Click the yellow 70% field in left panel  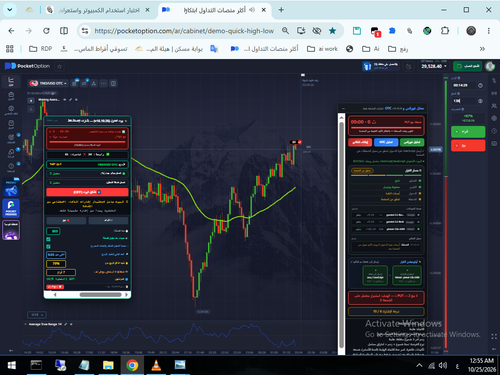click(56, 264)
